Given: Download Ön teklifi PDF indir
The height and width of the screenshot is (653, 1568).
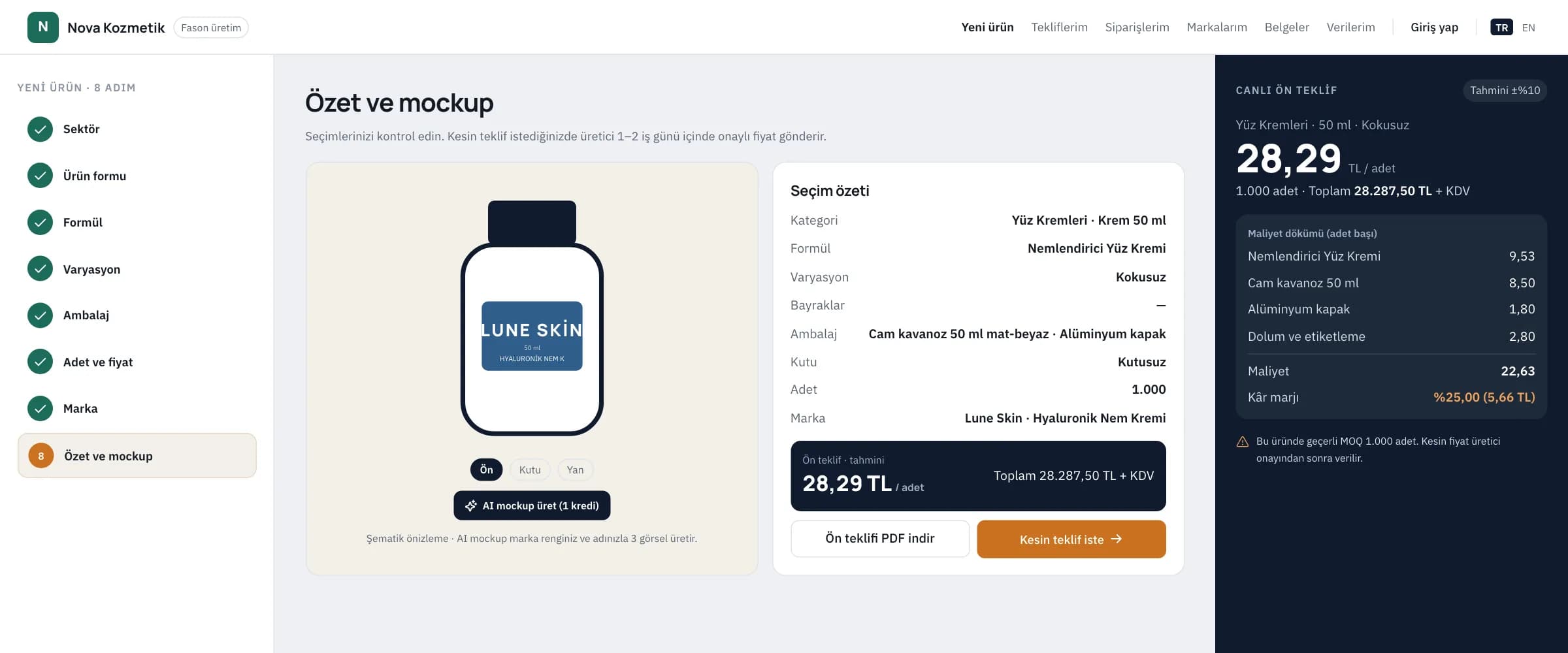Looking at the screenshot, I should coord(880,539).
